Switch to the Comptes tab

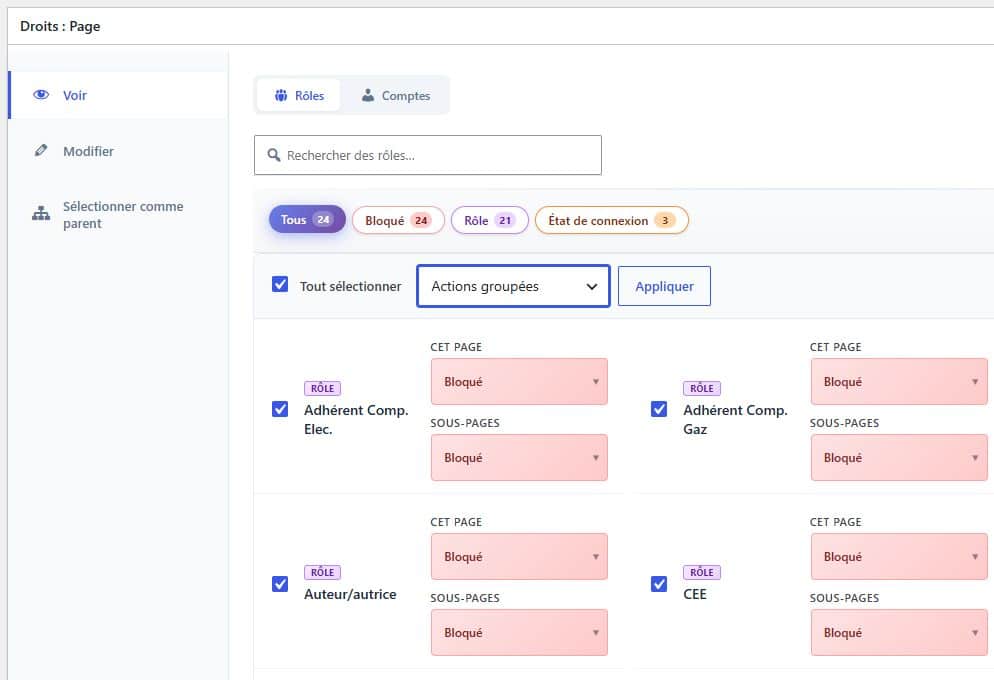(396, 96)
